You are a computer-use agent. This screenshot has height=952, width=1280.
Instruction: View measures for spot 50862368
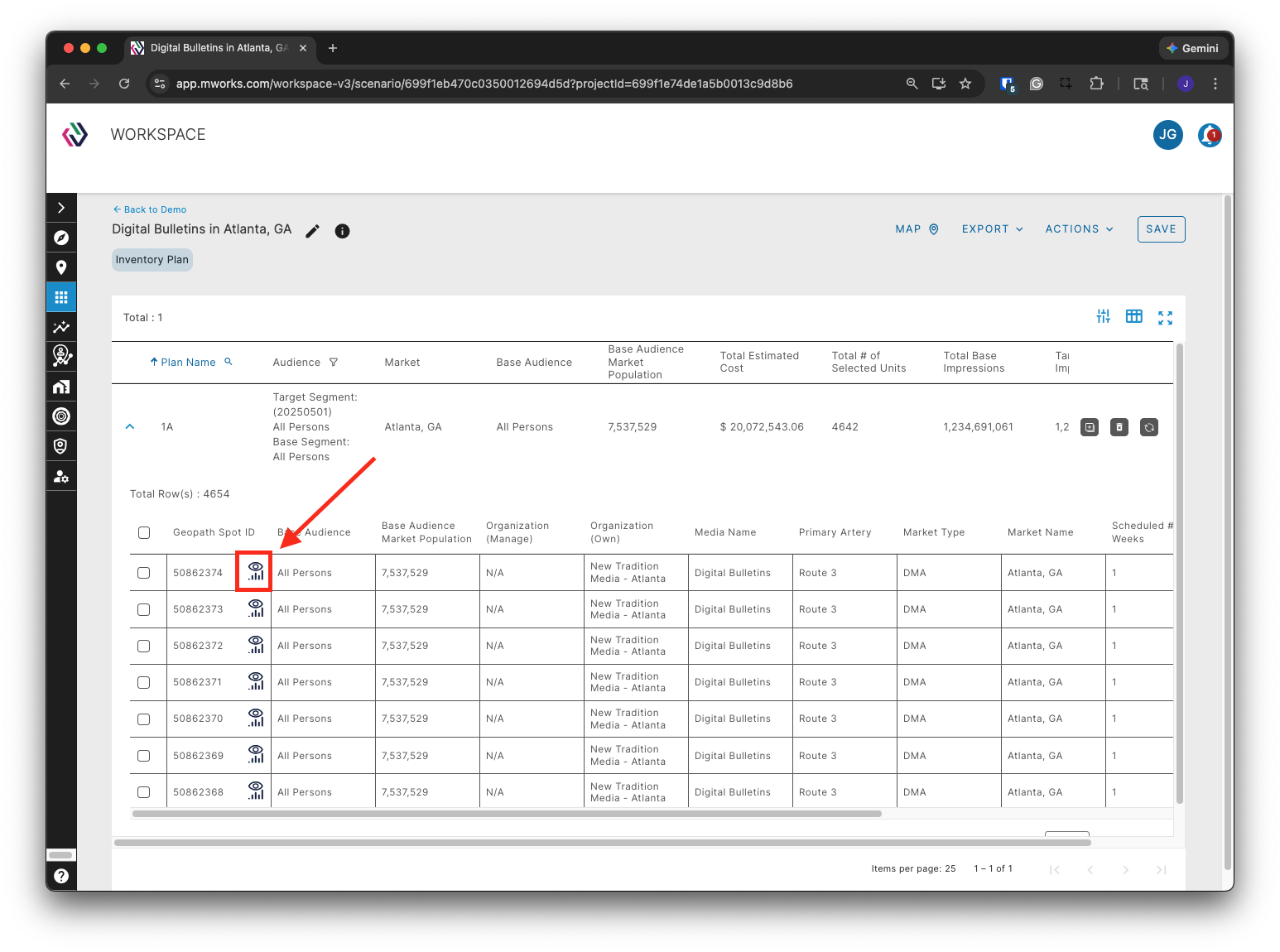(x=256, y=791)
